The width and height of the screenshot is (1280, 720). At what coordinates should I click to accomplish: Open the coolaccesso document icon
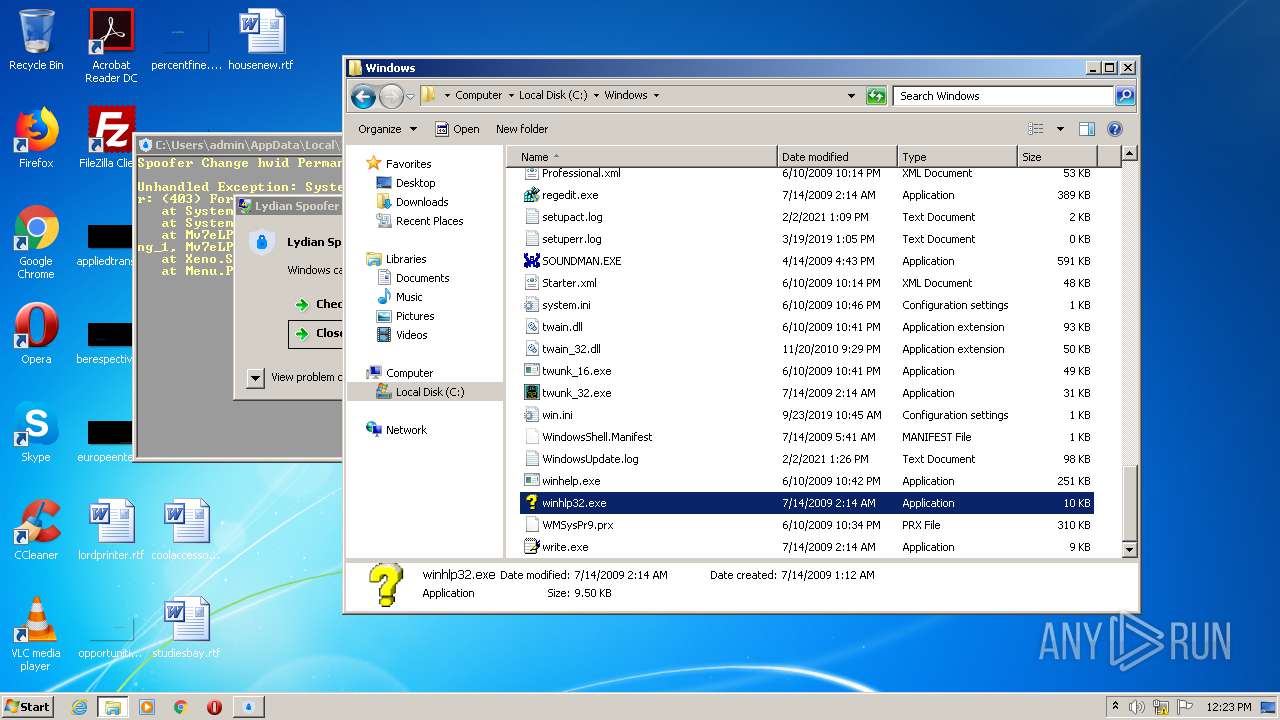[x=186, y=530]
